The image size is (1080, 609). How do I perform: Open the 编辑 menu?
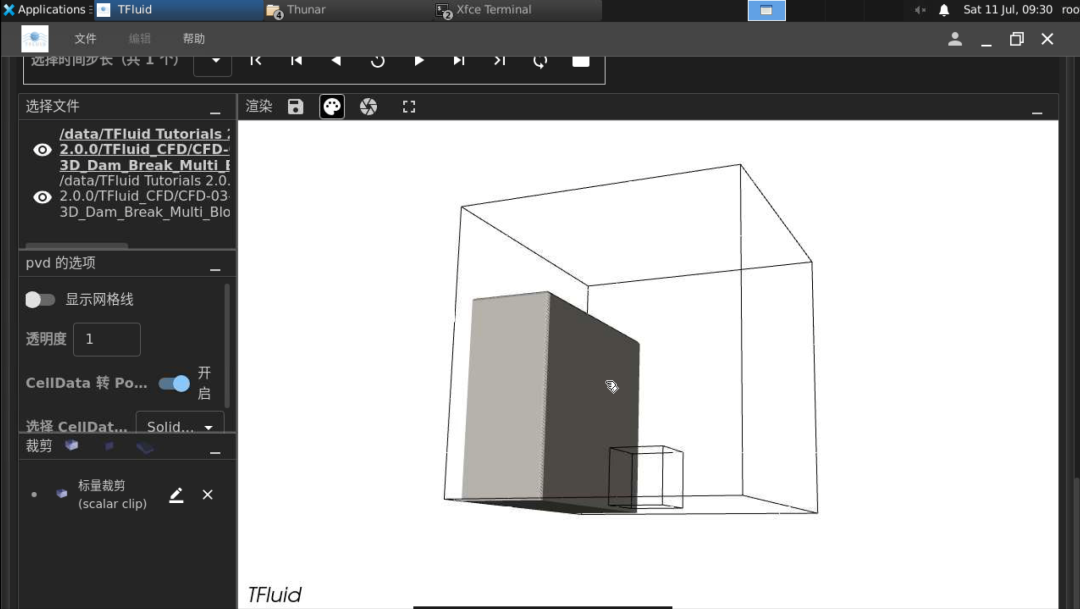[x=140, y=39]
